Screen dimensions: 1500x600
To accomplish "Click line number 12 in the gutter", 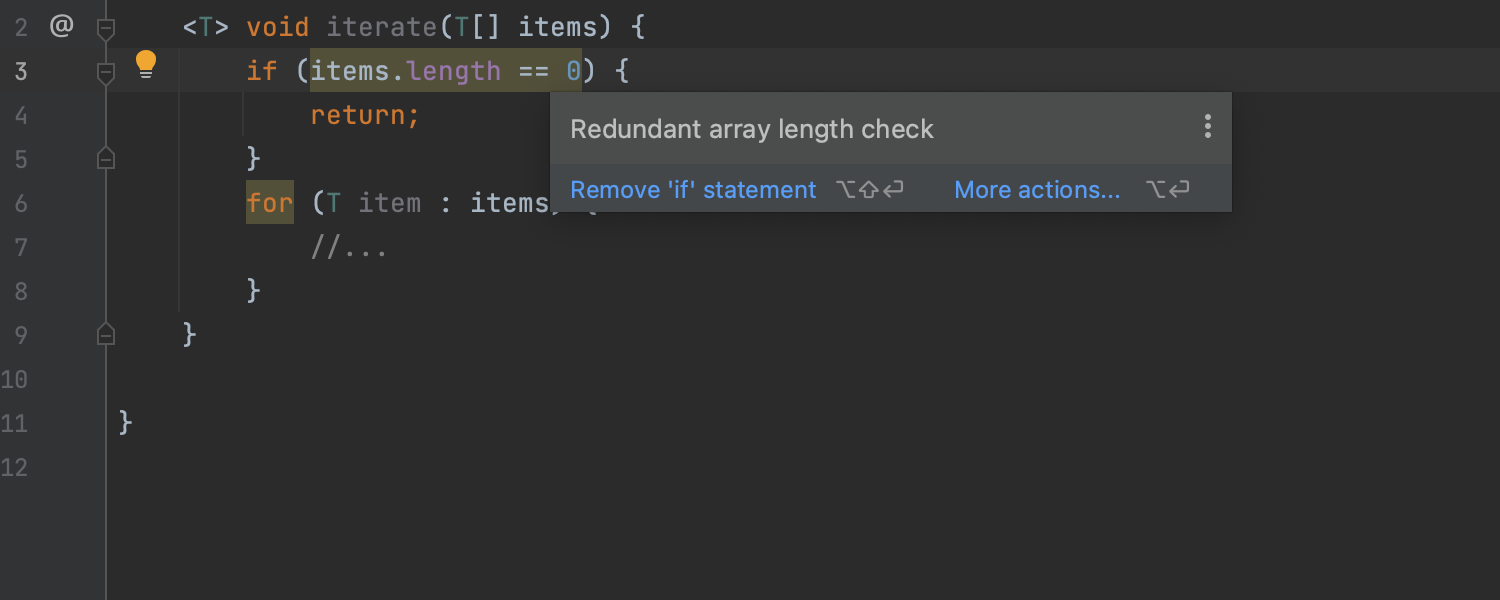I will (14, 467).
